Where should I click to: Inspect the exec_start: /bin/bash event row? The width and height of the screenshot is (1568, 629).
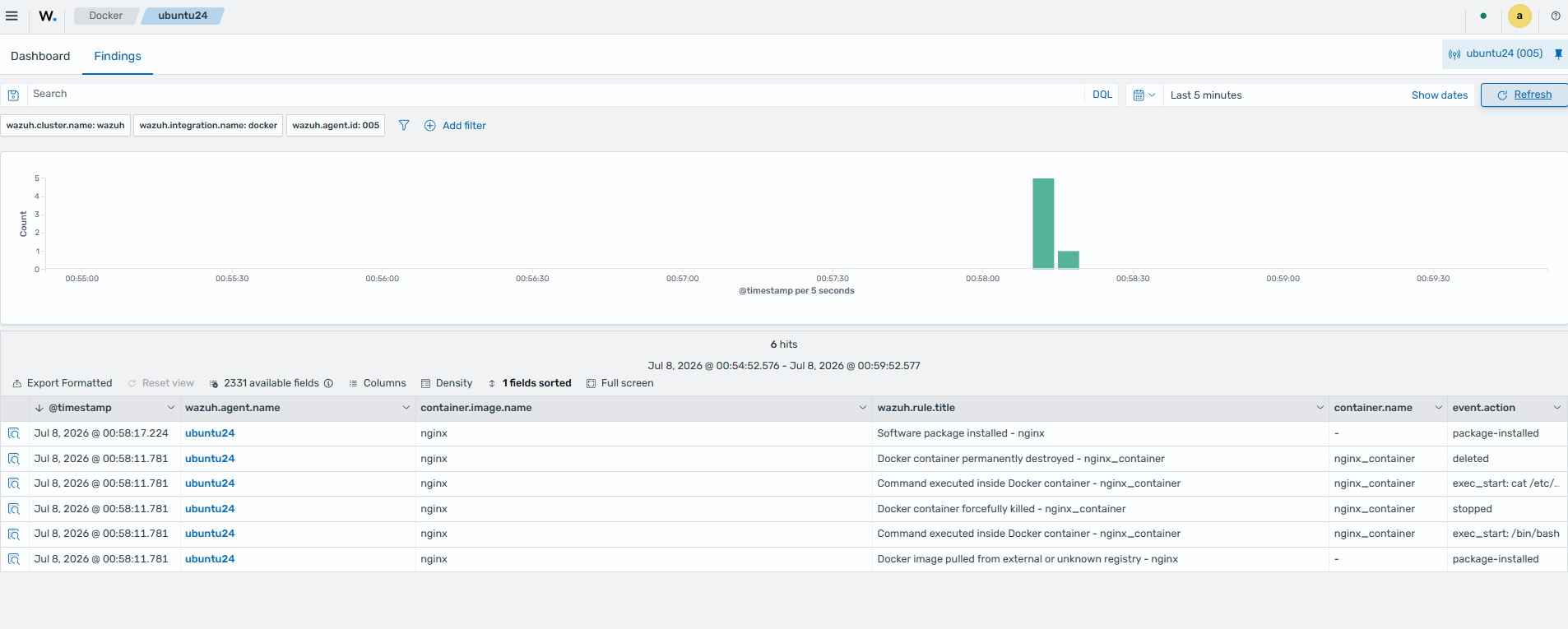tap(14, 534)
